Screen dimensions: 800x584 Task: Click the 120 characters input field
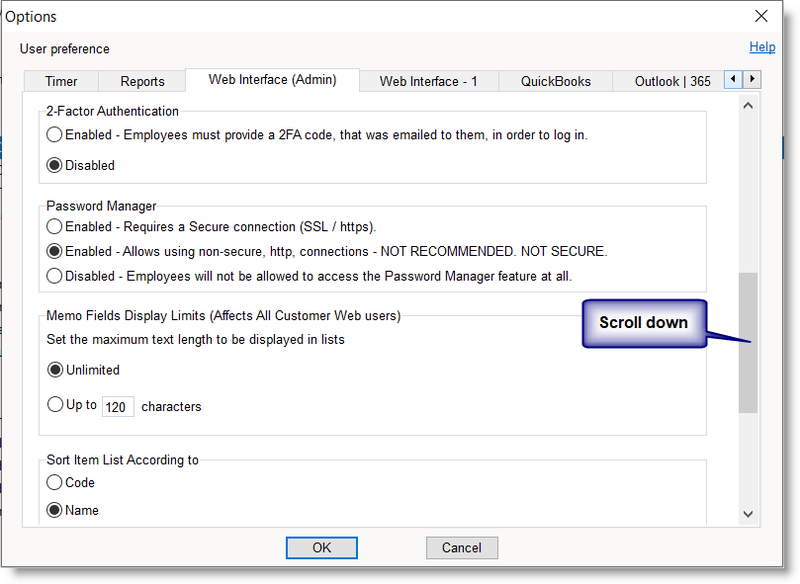tap(118, 407)
